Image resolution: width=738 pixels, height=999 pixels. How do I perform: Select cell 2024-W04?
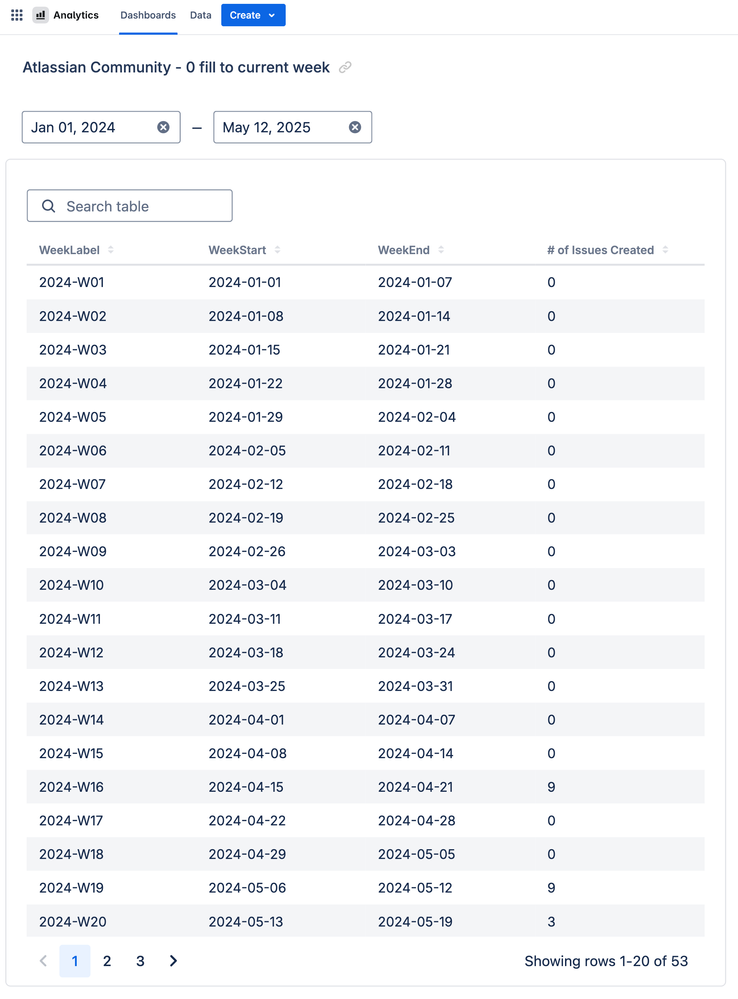[x=73, y=384]
